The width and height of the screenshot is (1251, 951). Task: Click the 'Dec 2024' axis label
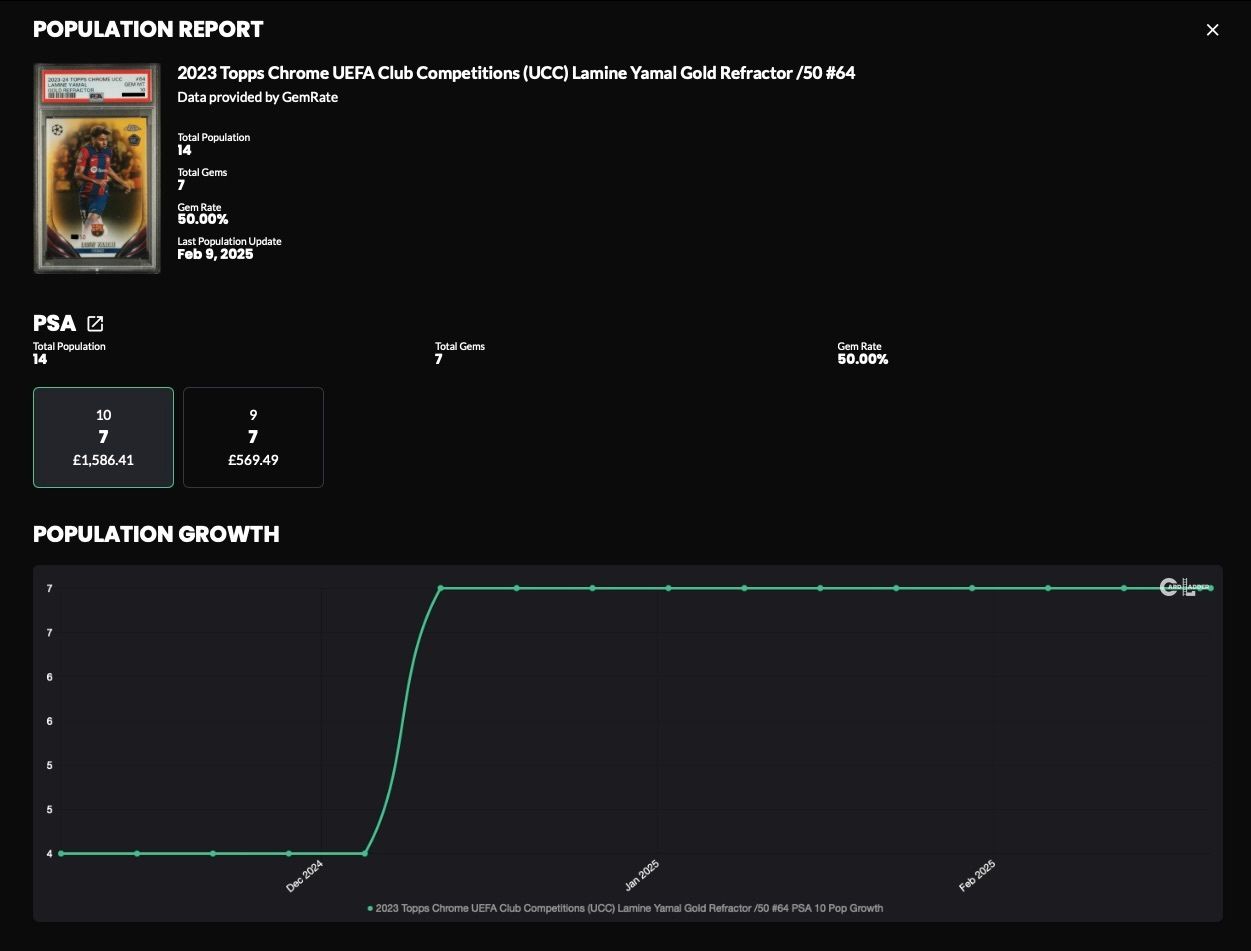pos(305,875)
